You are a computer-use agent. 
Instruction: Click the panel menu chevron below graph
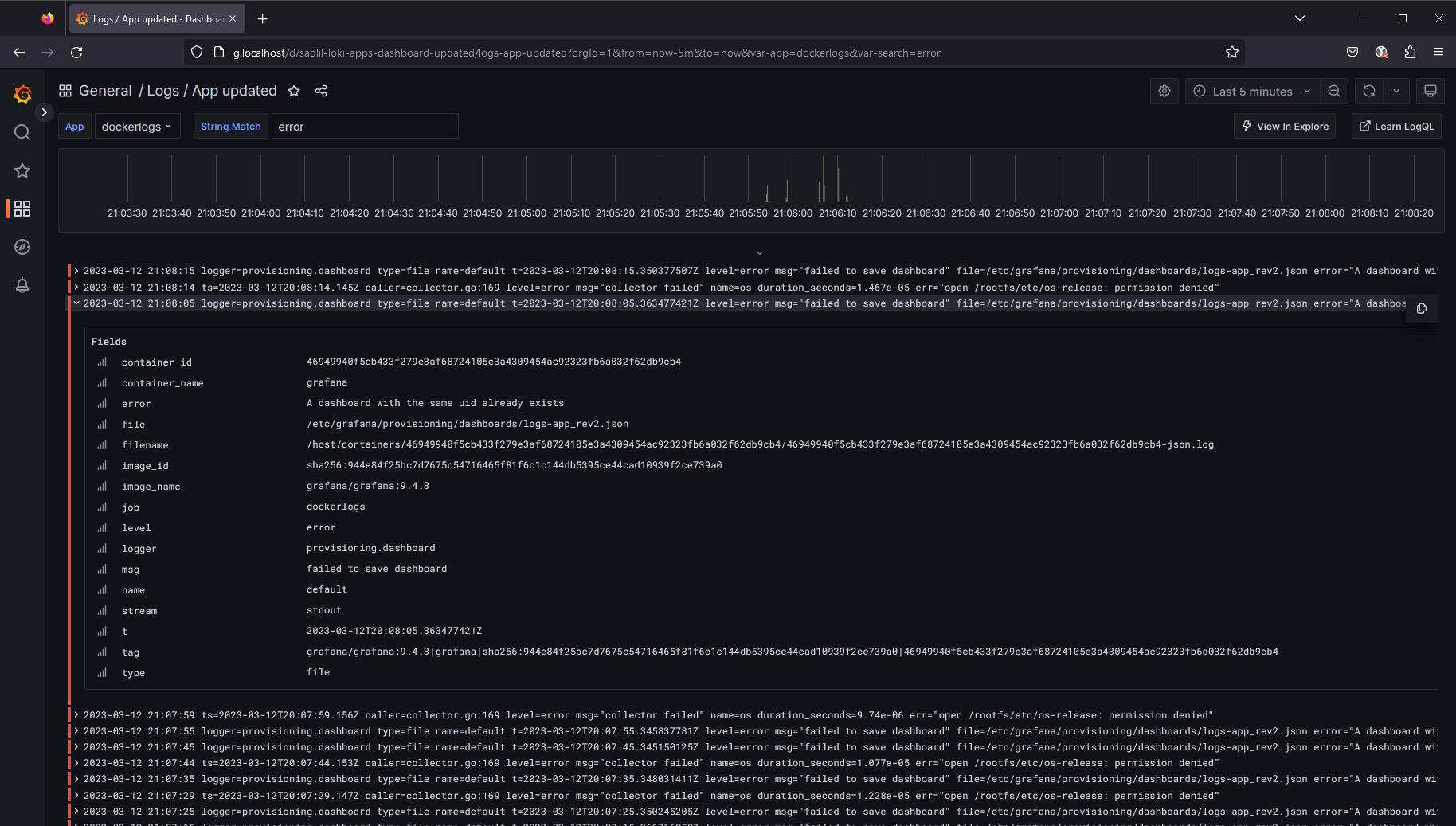(x=760, y=253)
